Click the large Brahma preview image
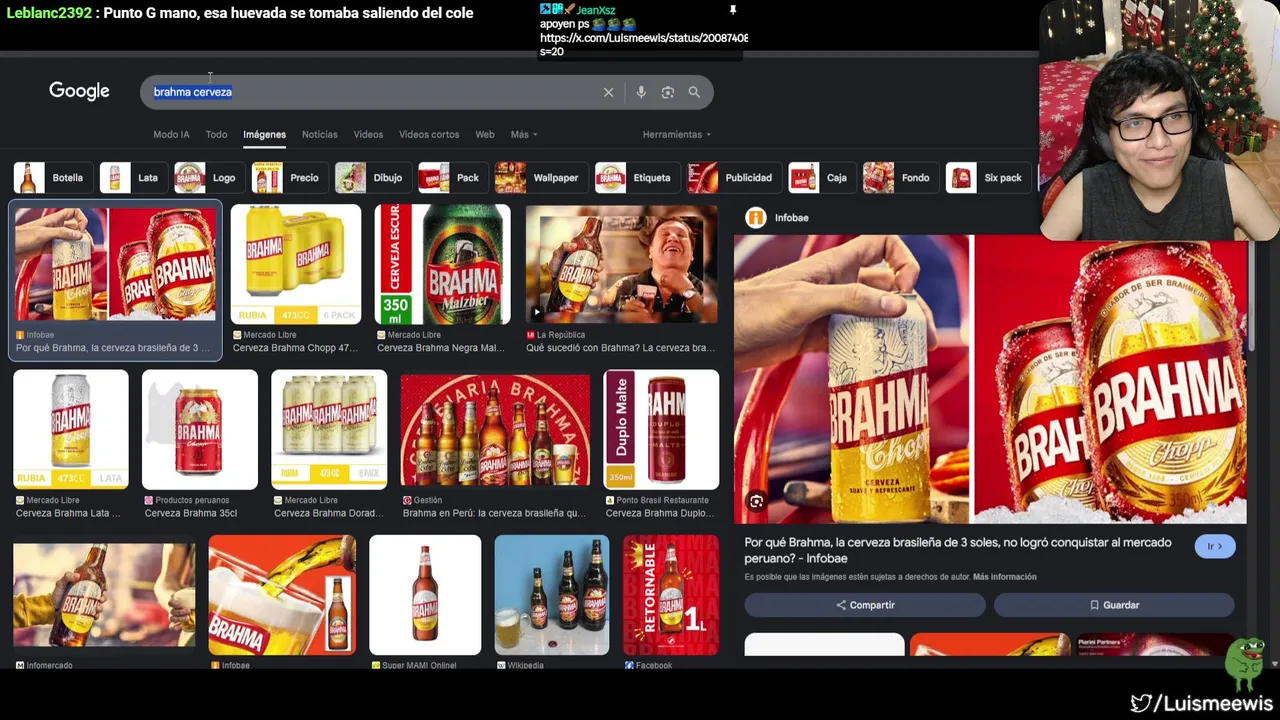 click(x=990, y=379)
